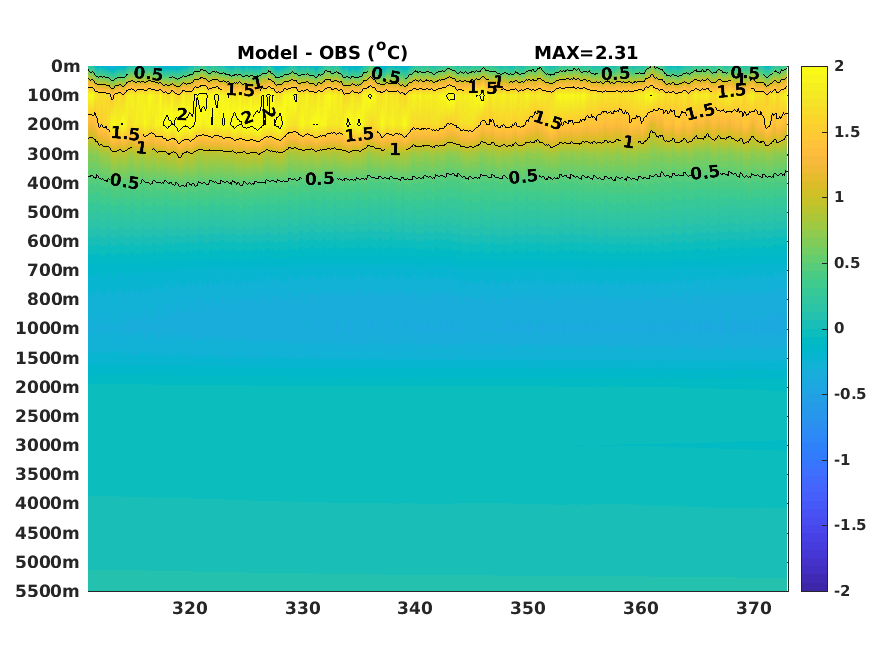Click the plot title 'Model - OBS (°C)'
Image resolution: width=875 pixels, height=656 pixels.
pos(323,52)
